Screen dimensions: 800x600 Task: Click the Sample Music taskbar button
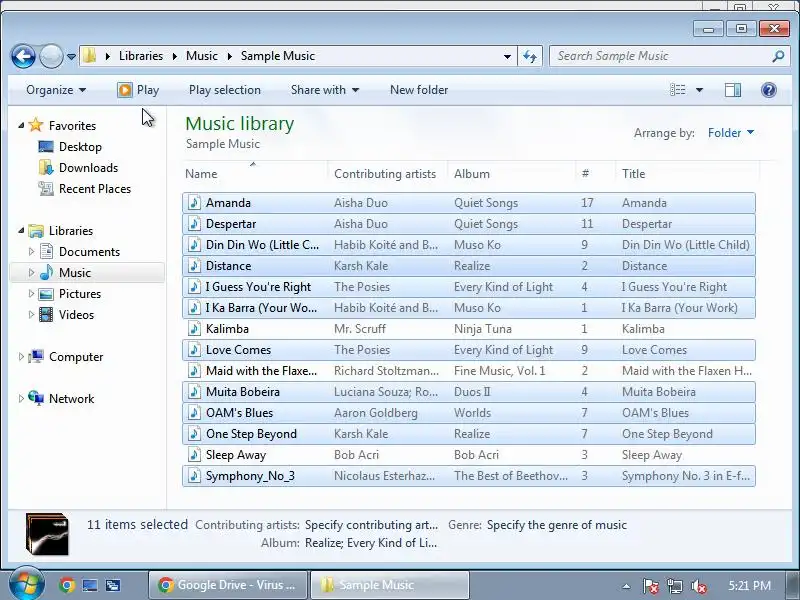(x=390, y=585)
